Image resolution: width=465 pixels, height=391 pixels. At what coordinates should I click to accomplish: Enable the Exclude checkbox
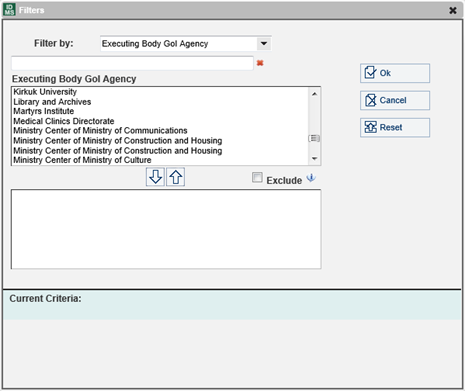(x=257, y=178)
